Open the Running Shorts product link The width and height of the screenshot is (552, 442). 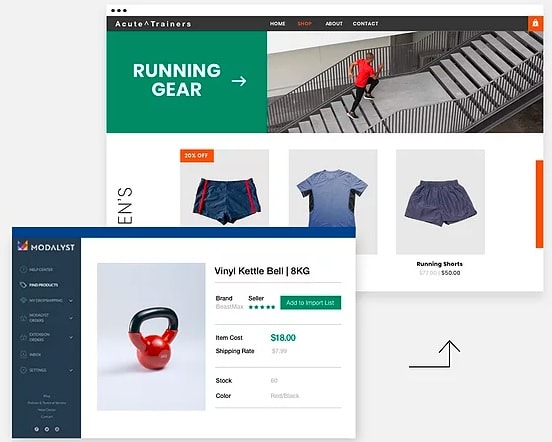(439, 264)
